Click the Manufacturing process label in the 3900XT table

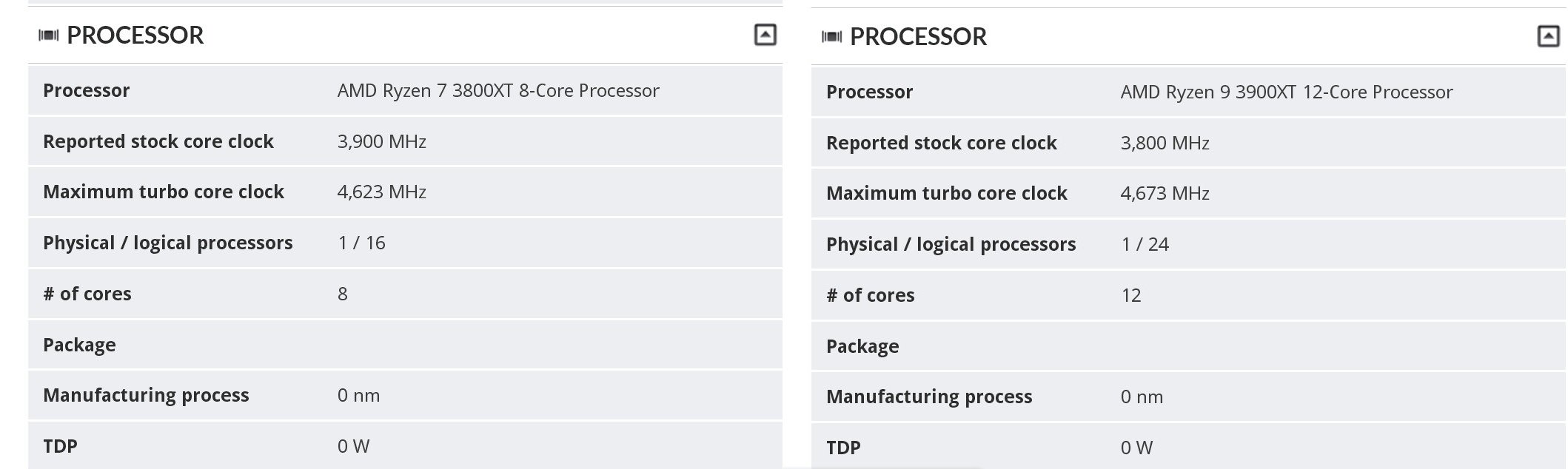click(x=928, y=397)
